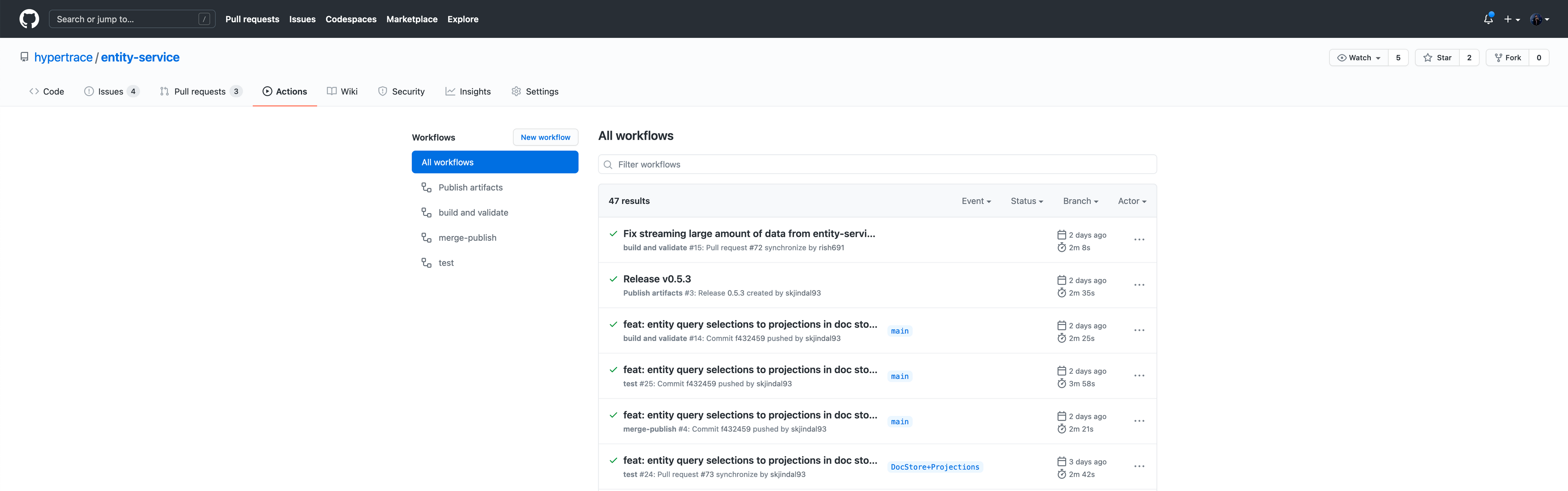Open the entity-service repository link
Screen dimensions: 1568x491
coord(140,57)
